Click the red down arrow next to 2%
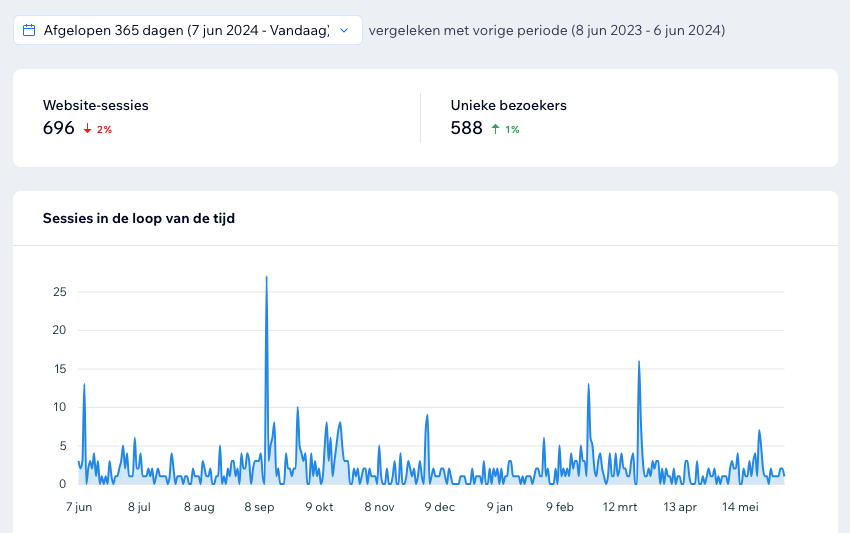This screenshot has height=533, width=850. (x=87, y=129)
